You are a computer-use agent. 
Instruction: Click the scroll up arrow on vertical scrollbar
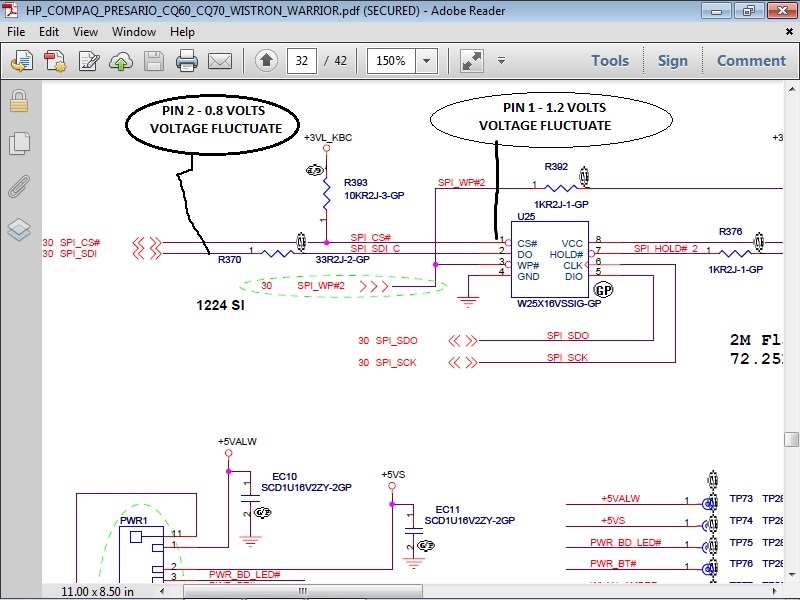point(792,89)
